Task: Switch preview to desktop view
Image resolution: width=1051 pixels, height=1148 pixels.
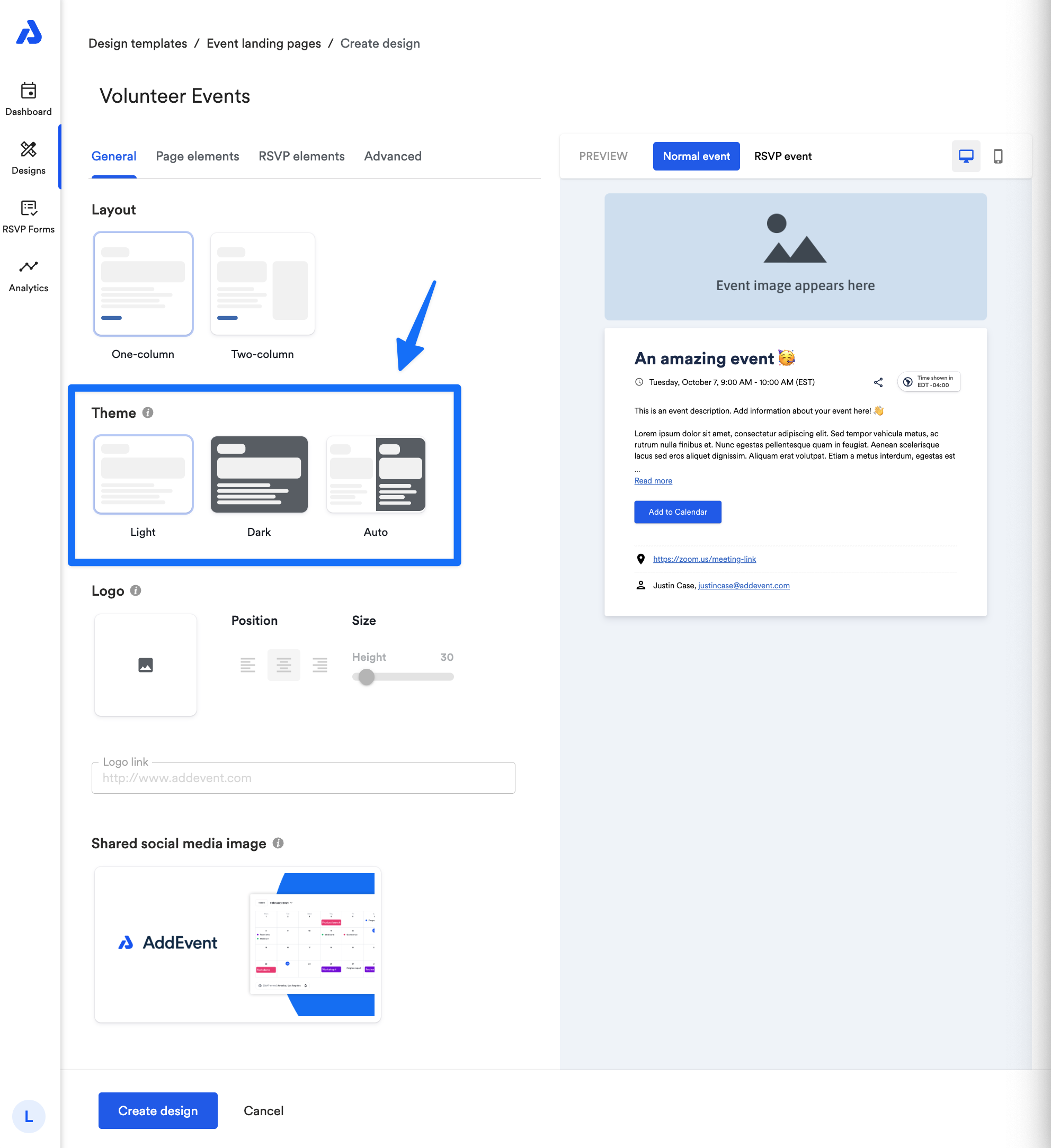Action: click(966, 156)
